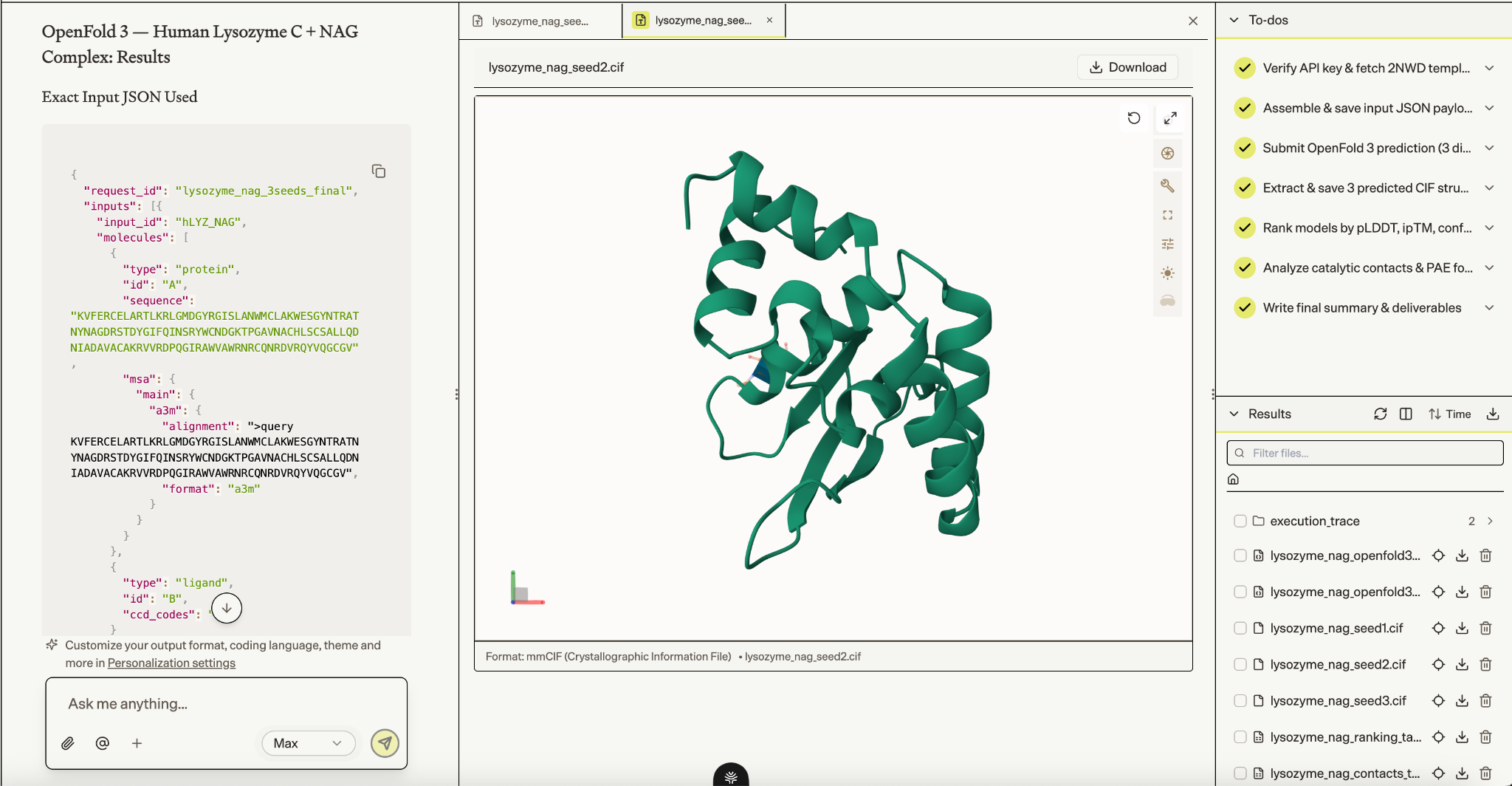Expand the 'Assemble & save input JSON' to-do
Image resolution: width=1512 pixels, height=786 pixels.
(x=1490, y=108)
